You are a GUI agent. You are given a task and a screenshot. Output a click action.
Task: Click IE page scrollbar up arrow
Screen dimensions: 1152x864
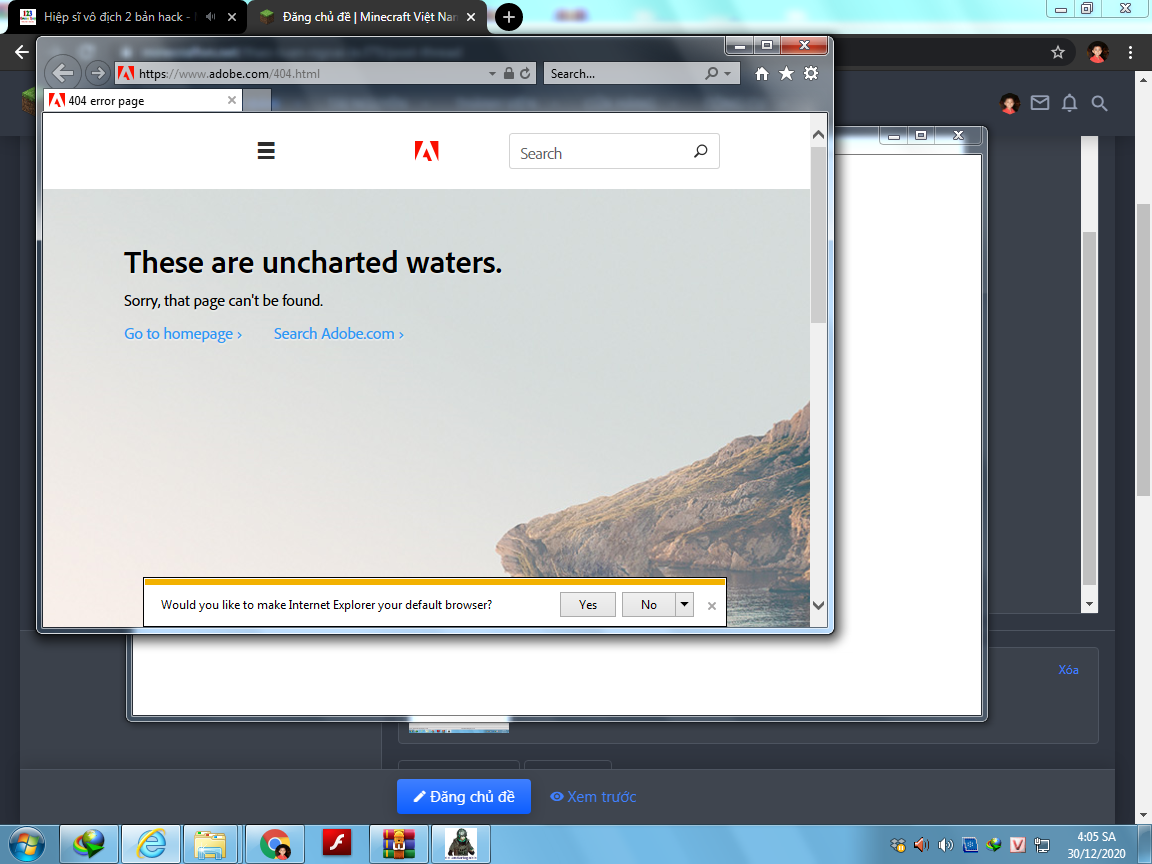(x=818, y=135)
